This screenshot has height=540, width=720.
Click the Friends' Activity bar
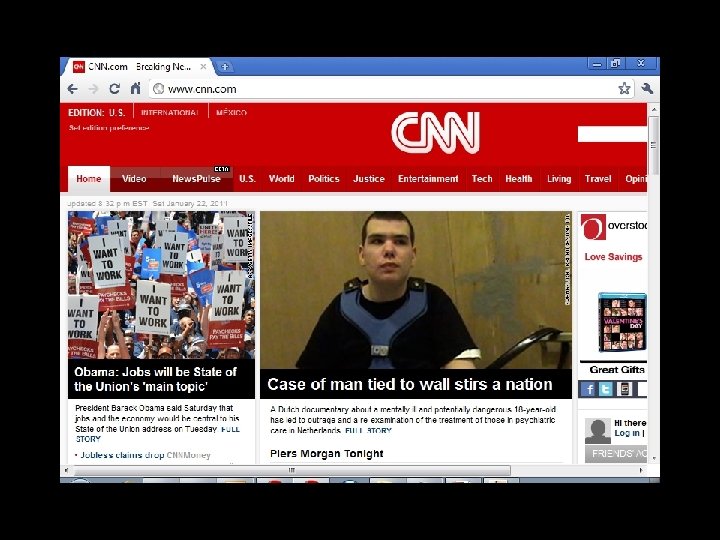[616, 454]
